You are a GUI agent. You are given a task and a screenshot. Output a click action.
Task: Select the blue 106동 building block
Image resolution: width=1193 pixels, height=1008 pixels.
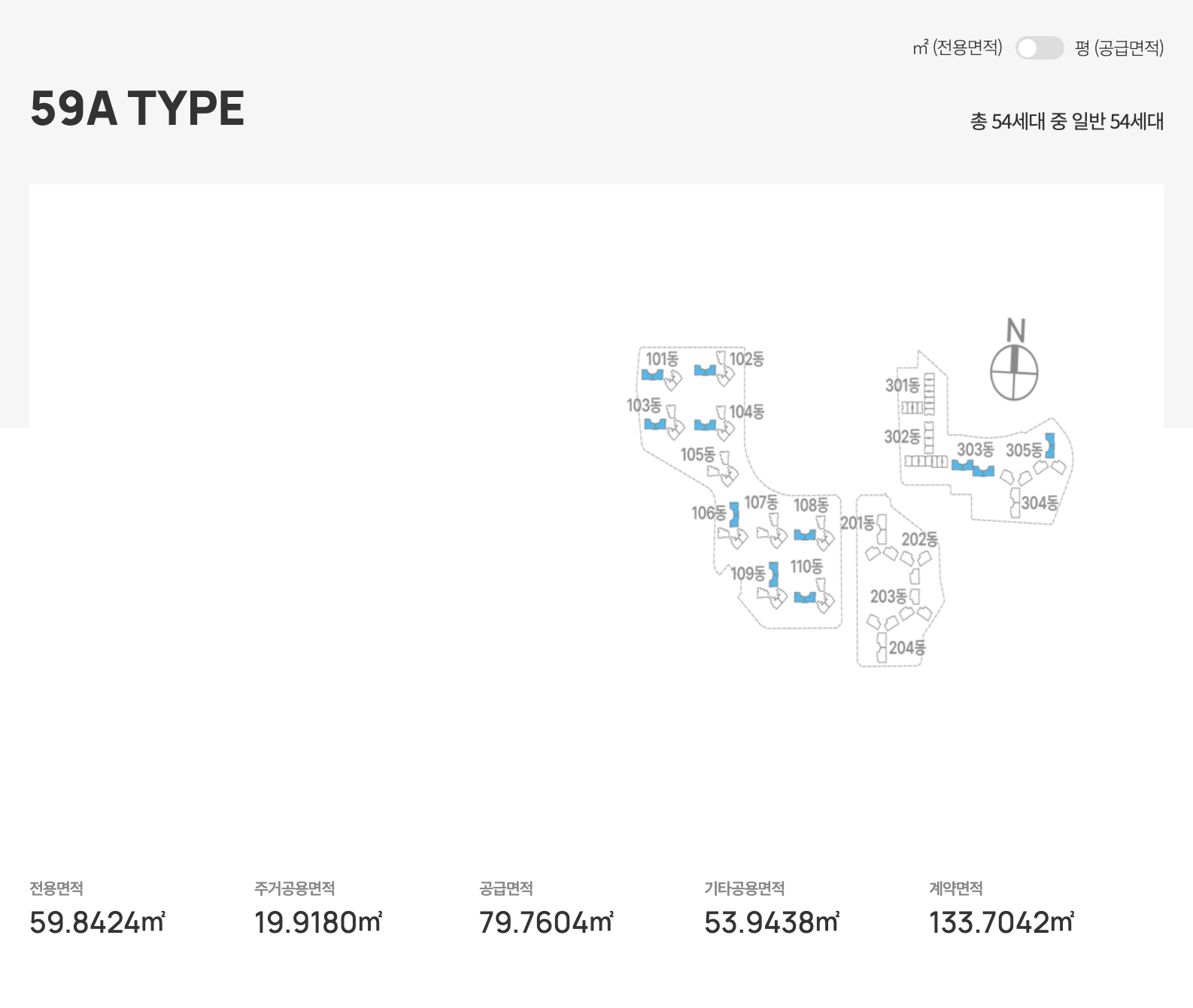click(734, 515)
